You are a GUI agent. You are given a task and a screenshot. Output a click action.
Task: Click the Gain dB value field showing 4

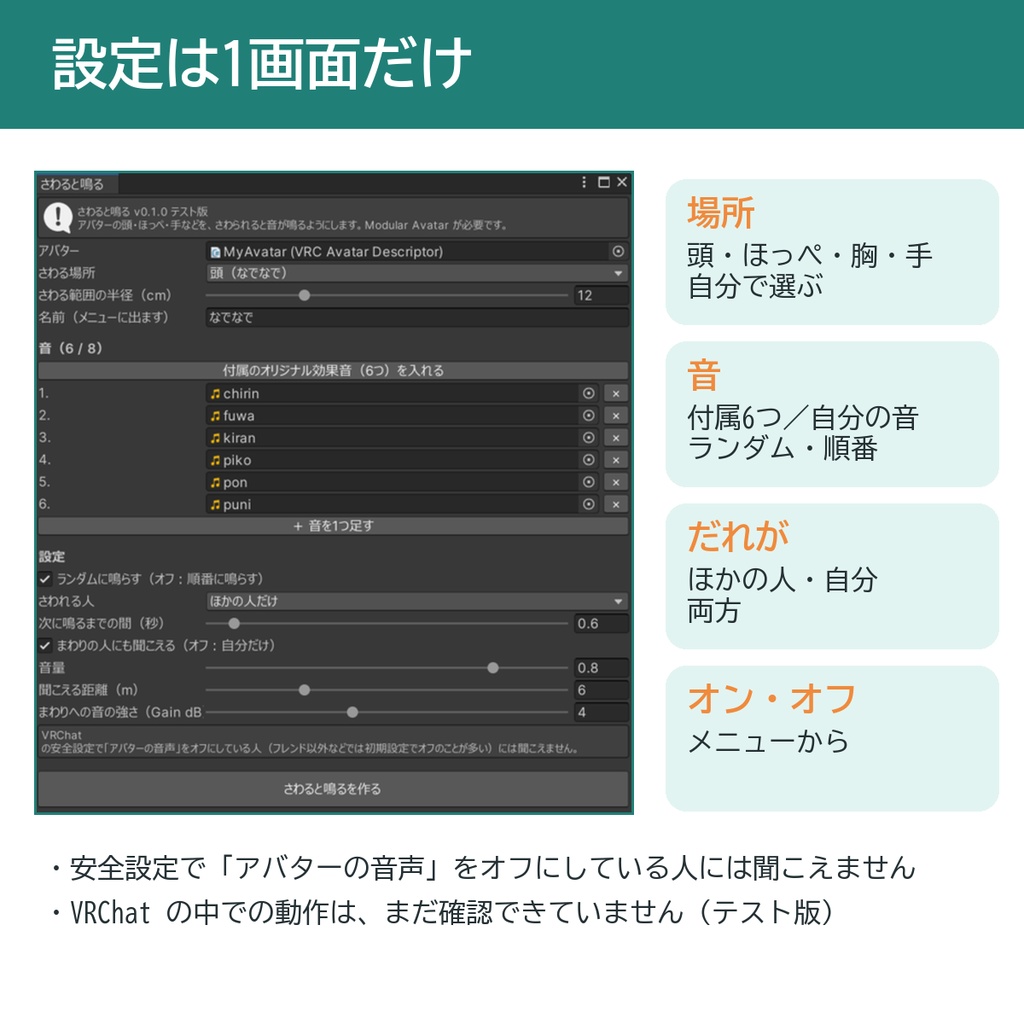tap(601, 712)
